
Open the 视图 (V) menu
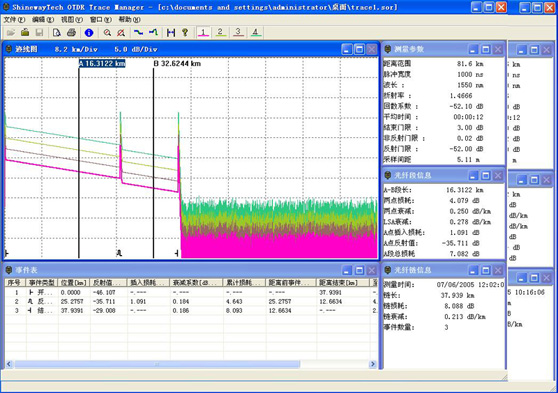click(x=72, y=20)
